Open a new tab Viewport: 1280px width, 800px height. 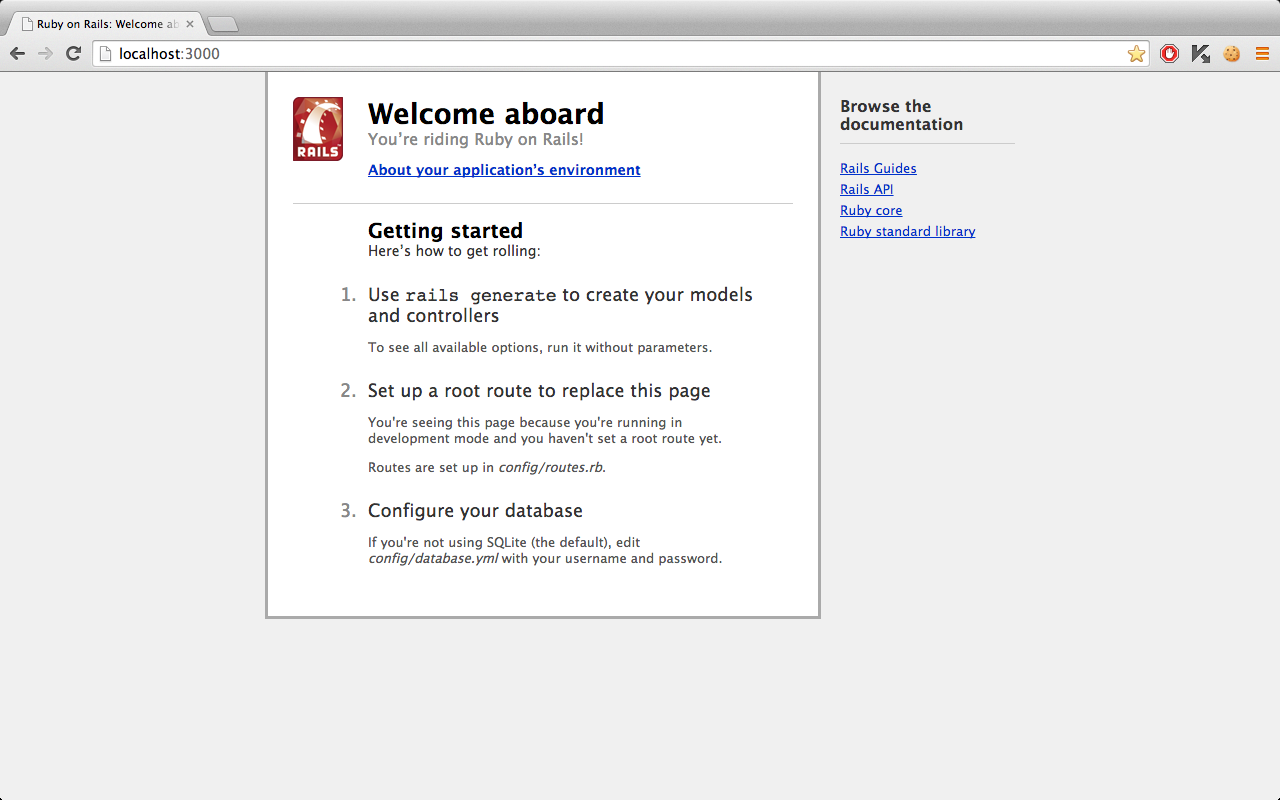click(222, 24)
